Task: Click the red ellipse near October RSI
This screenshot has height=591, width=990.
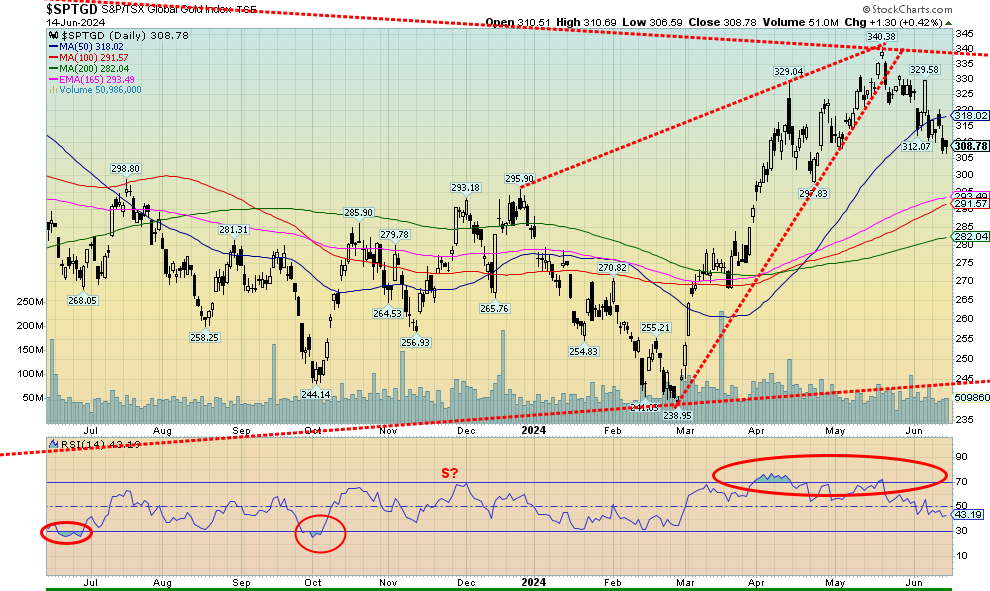Action: click(x=320, y=533)
